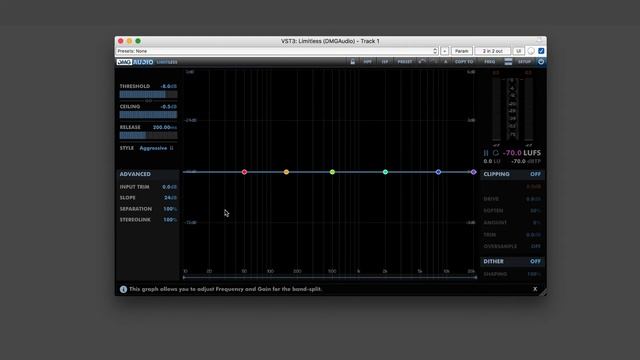Open the PRESET menu in plugin toolbar
Screen dimensions: 640x360
click(404, 62)
